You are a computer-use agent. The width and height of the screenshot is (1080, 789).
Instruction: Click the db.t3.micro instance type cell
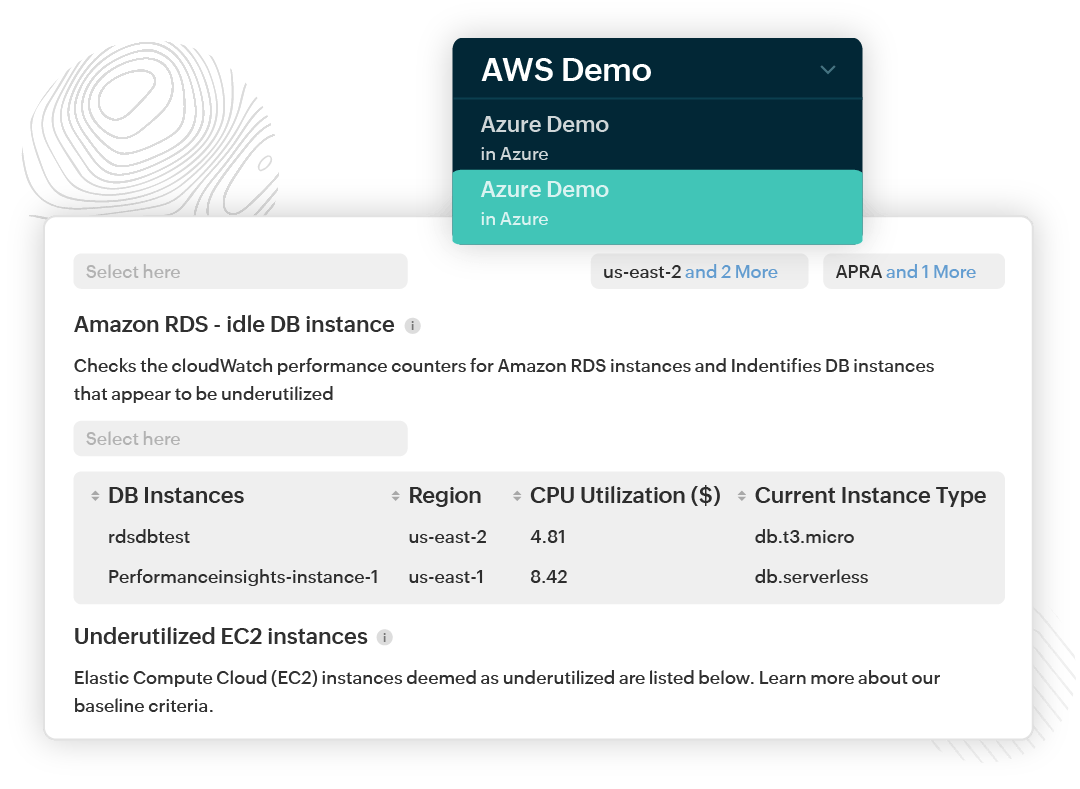point(804,537)
